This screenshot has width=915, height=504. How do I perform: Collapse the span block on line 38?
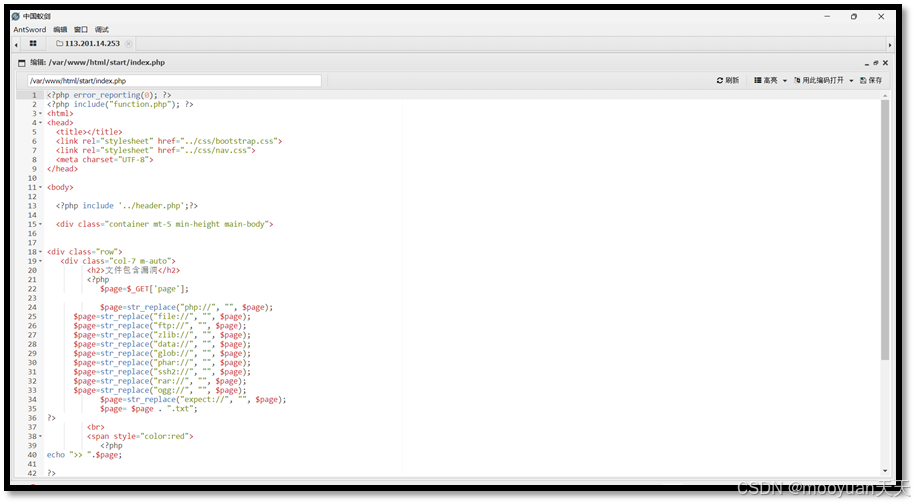tap(40, 436)
